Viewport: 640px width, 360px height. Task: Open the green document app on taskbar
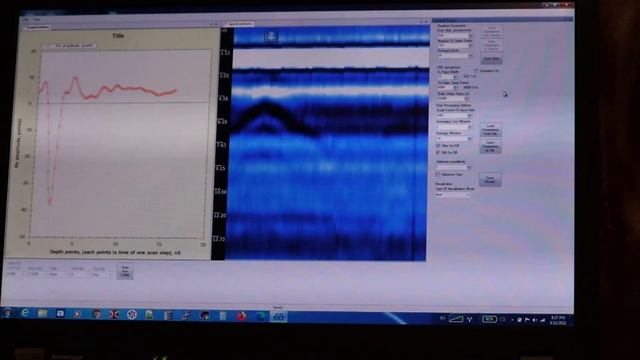(149, 315)
